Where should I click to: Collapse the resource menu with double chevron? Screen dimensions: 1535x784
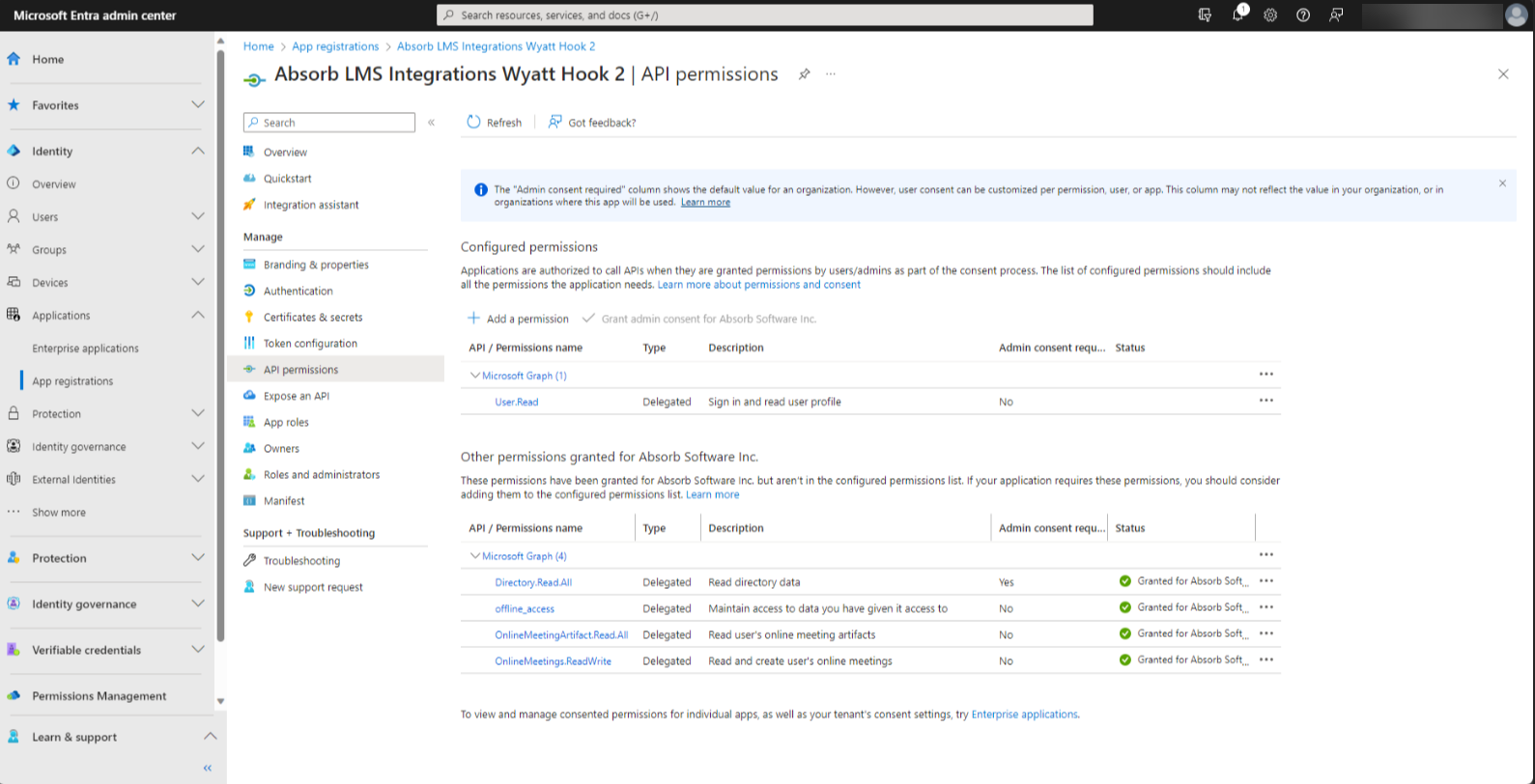pos(431,123)
